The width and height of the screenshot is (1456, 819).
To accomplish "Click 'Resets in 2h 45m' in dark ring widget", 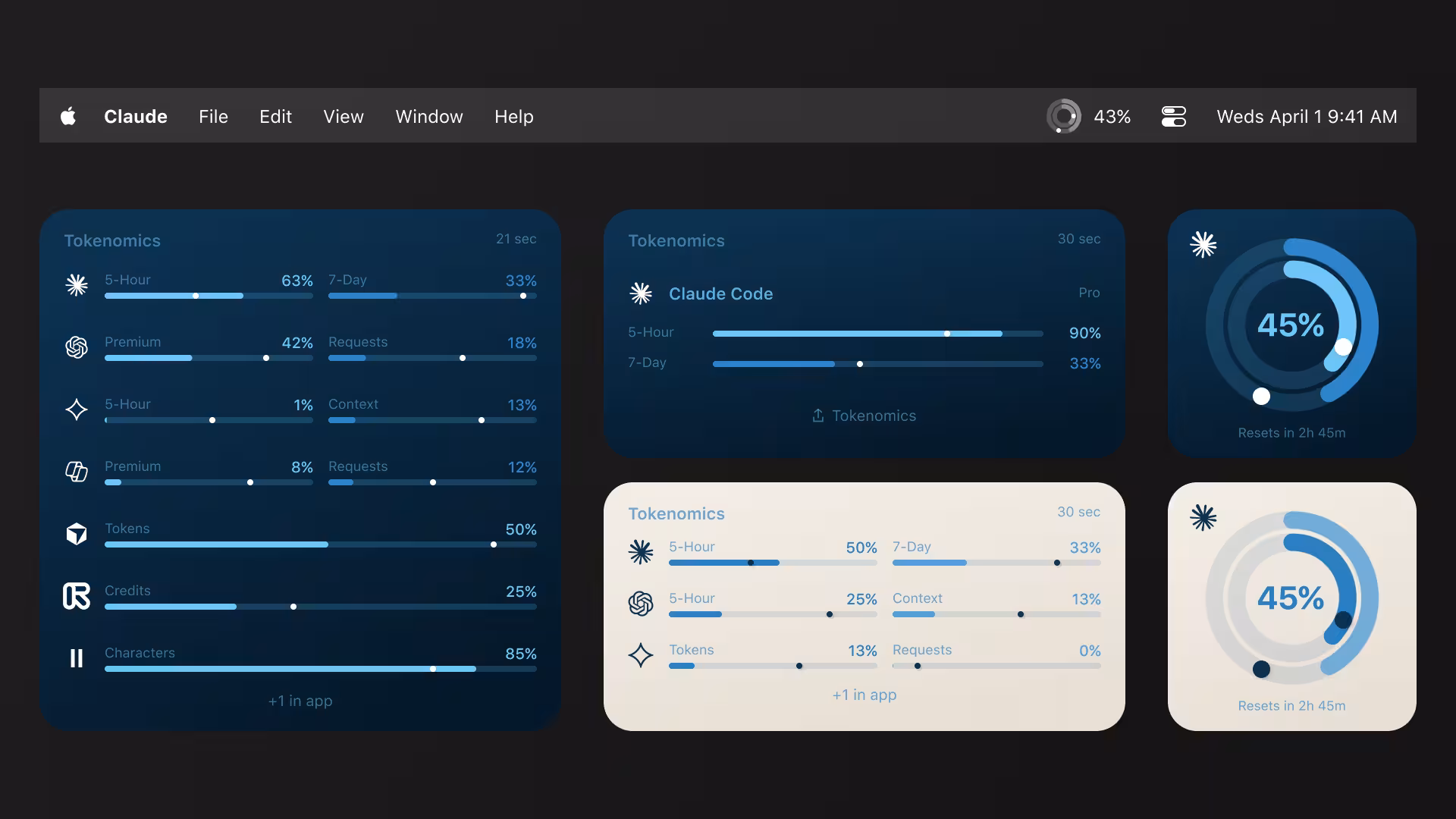I will (x=1291, y=433).
